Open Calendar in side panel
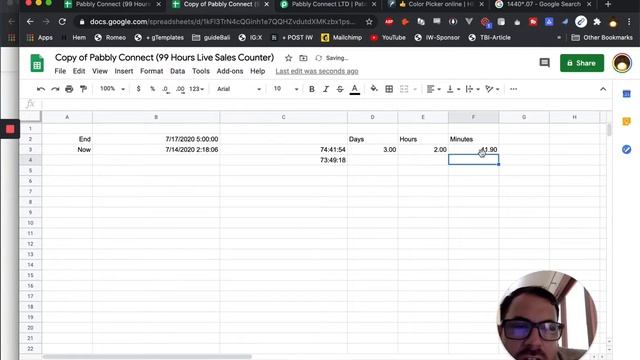Image resolution: width=640 pixels, height=360 pixels. coord(627,94)
